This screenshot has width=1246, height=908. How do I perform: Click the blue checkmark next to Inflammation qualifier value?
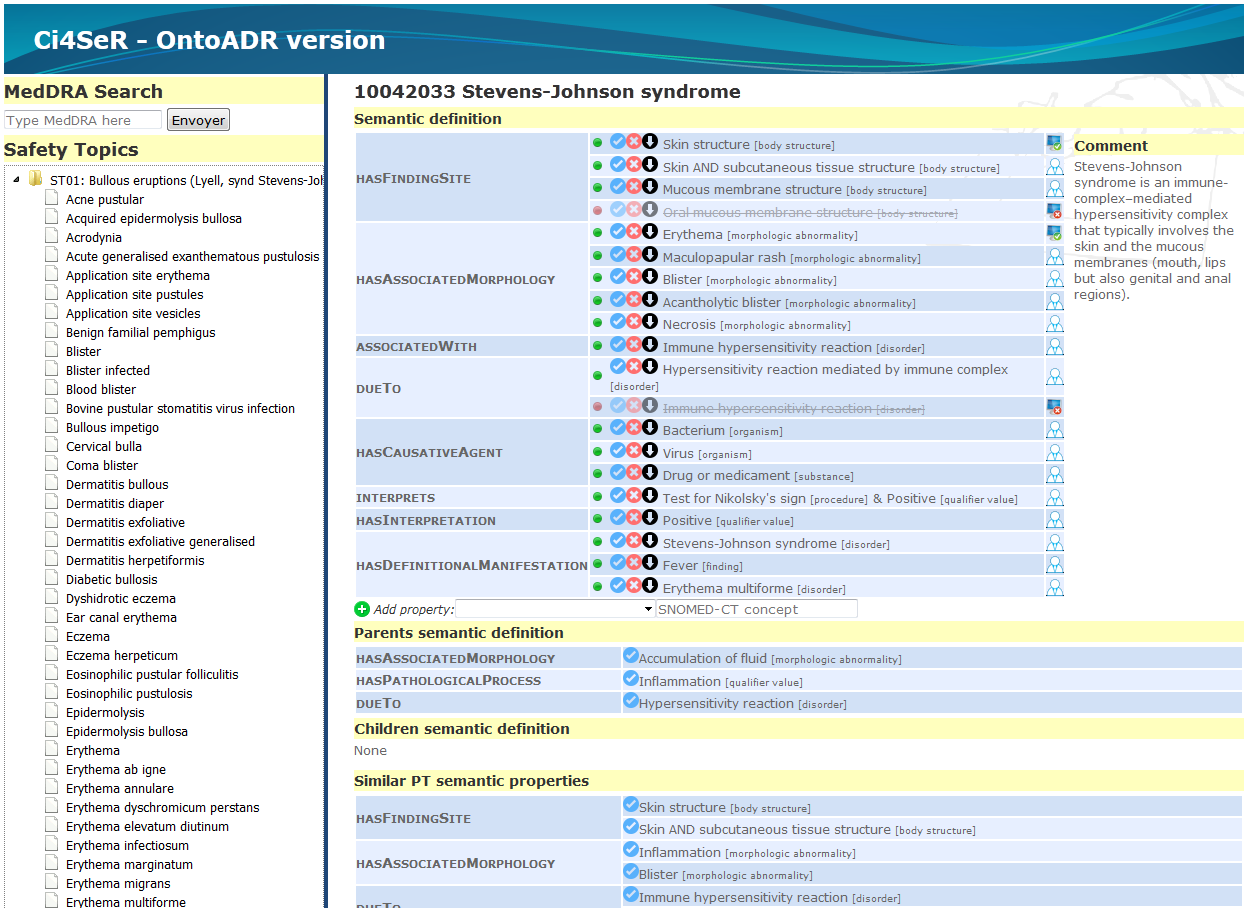[631, 679]
